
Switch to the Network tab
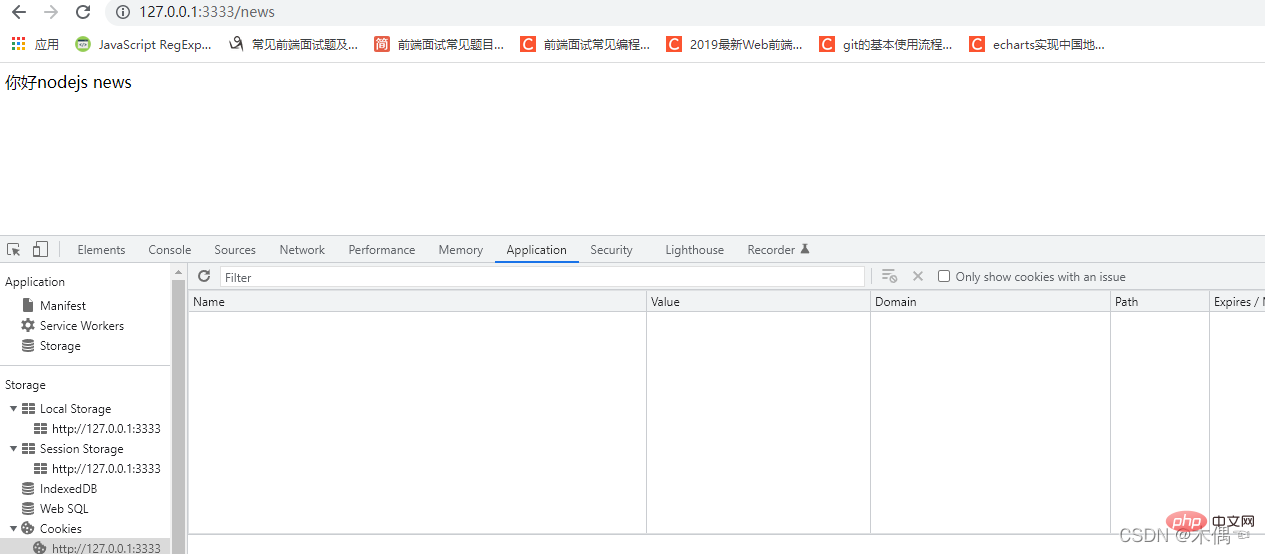coord(302,250)
